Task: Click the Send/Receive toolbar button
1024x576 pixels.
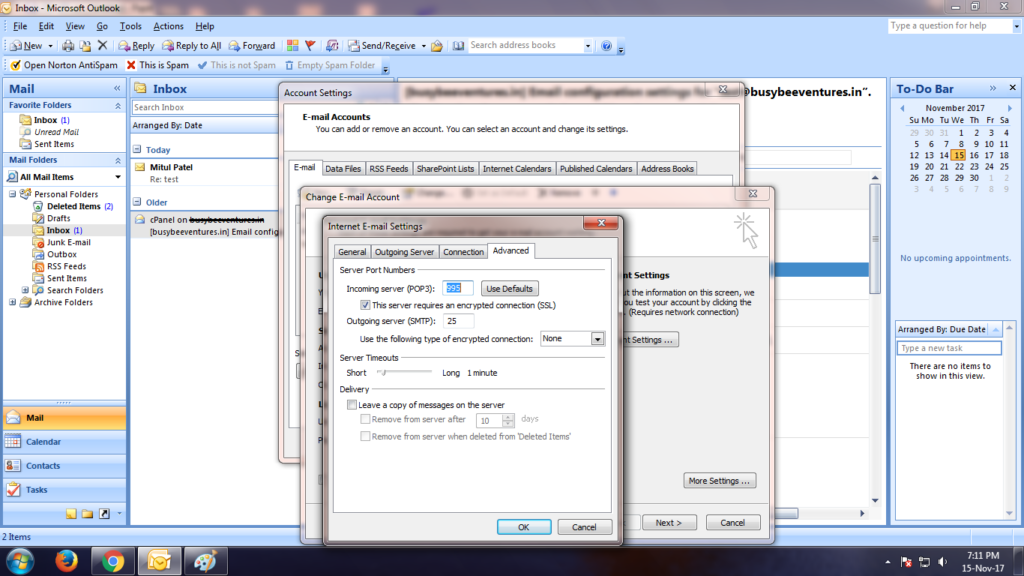Action: pyautogui.click(x=382, y=46)
